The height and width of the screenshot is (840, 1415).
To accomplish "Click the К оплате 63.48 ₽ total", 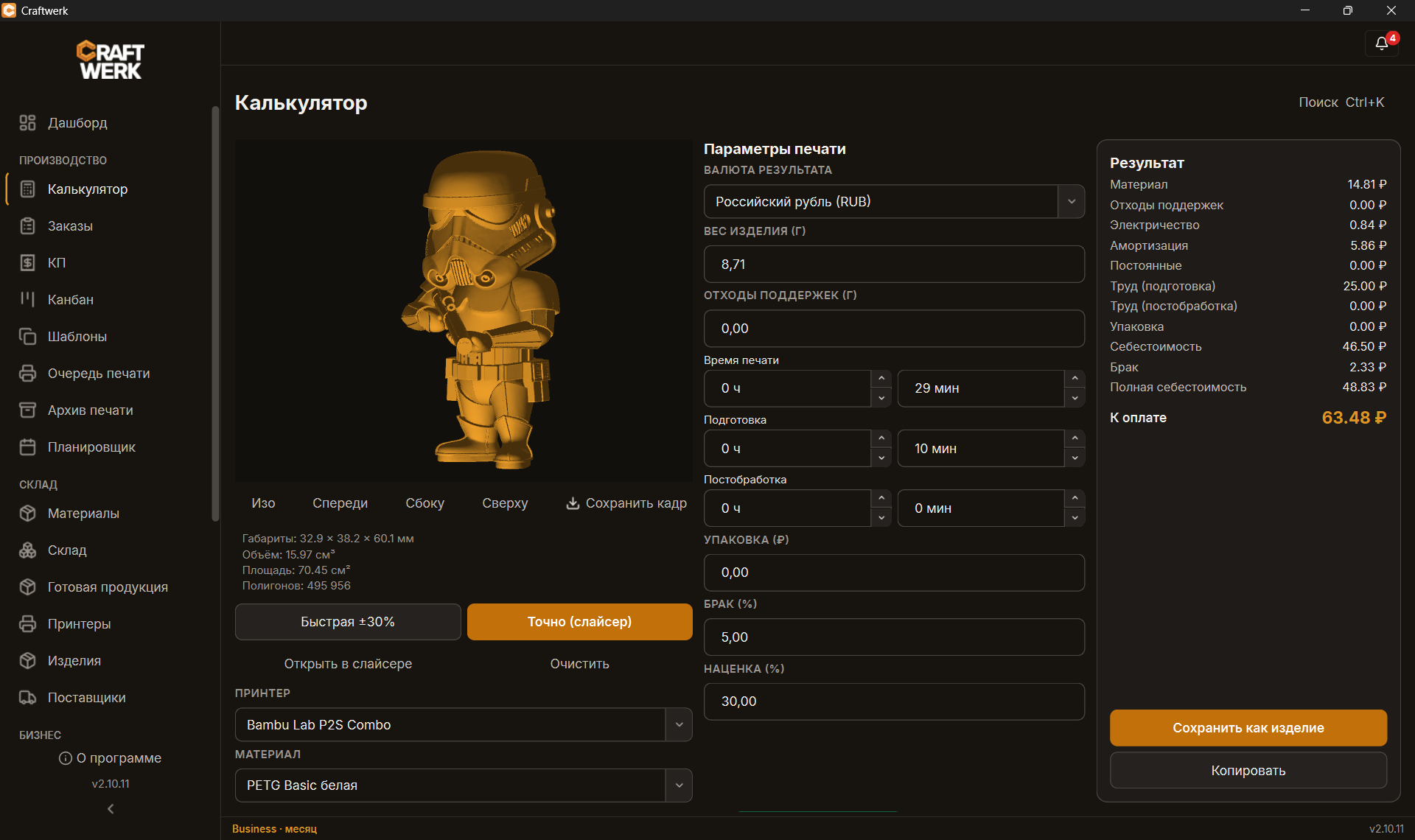I will 1248,418.
